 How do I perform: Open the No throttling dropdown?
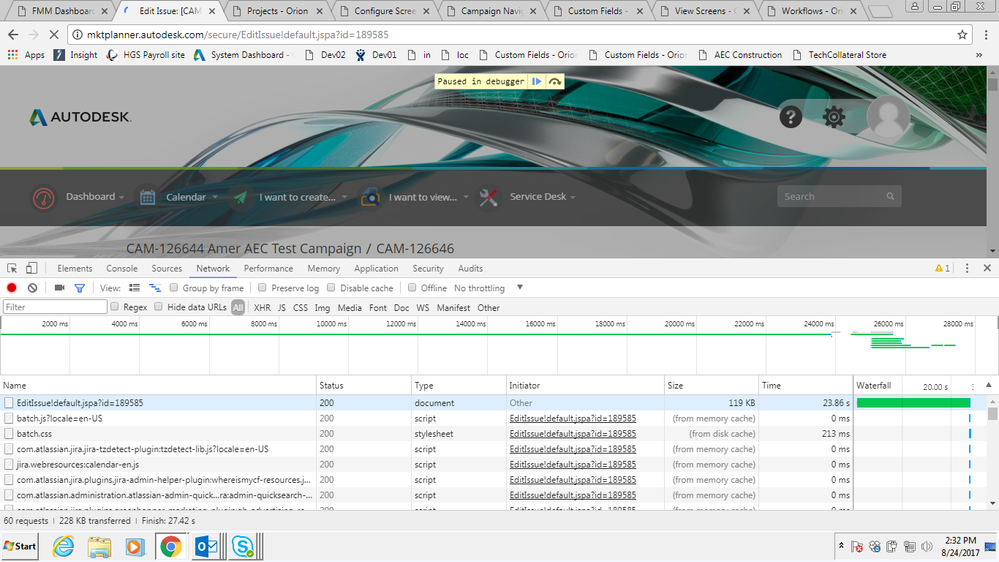pyautogui.click(x=488, y=288)
